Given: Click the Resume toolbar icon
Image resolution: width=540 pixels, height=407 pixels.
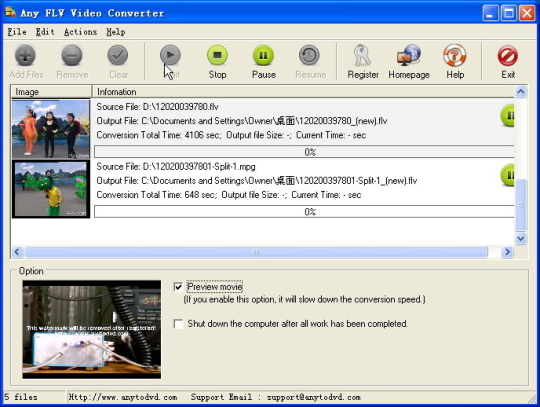Looking at the screenshot, I should [x=309, y=55].
